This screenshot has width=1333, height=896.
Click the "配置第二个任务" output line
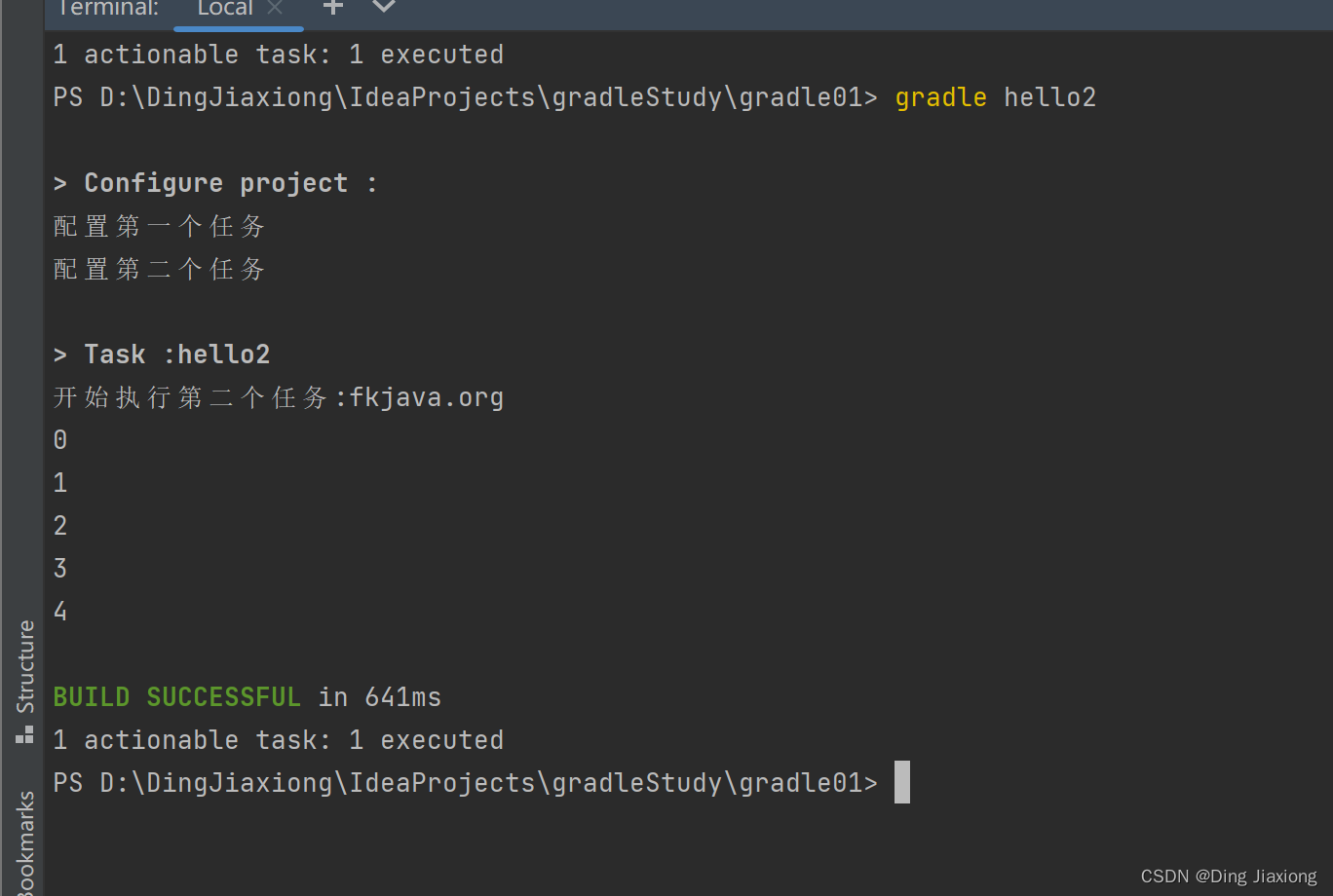point(159,269)
